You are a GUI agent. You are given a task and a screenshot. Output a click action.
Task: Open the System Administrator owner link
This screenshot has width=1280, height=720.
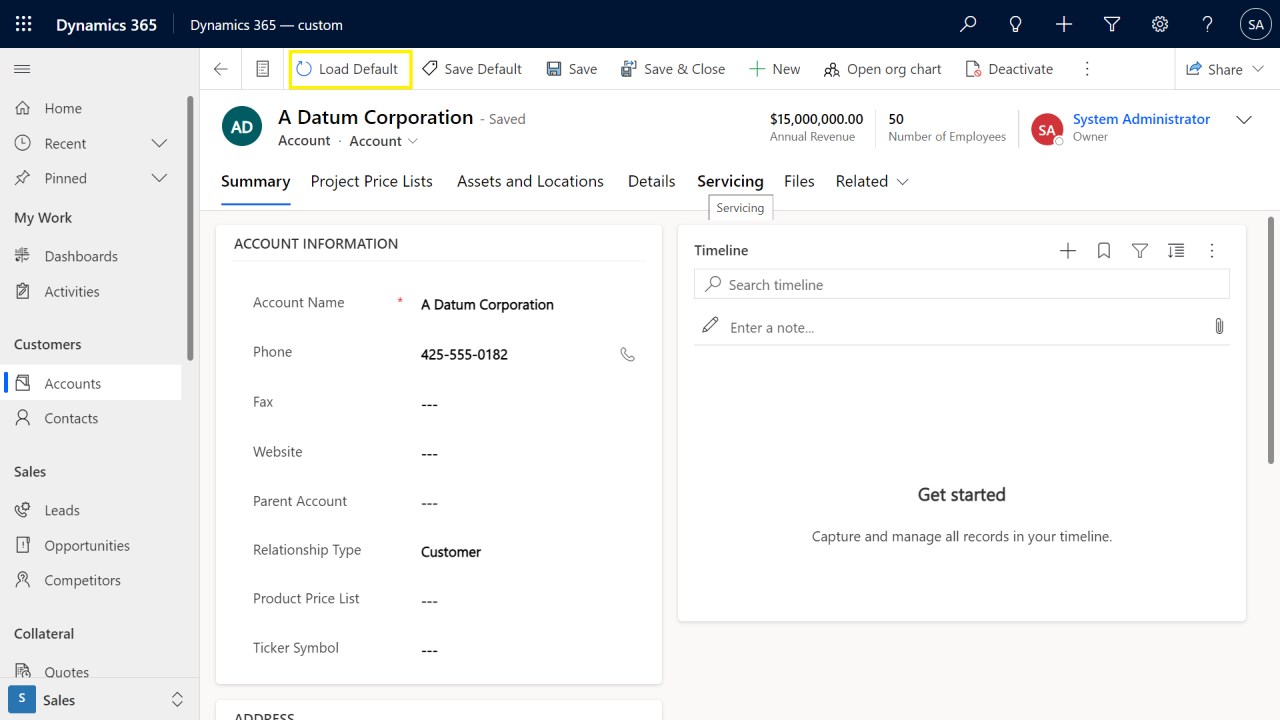[1141, 119]
